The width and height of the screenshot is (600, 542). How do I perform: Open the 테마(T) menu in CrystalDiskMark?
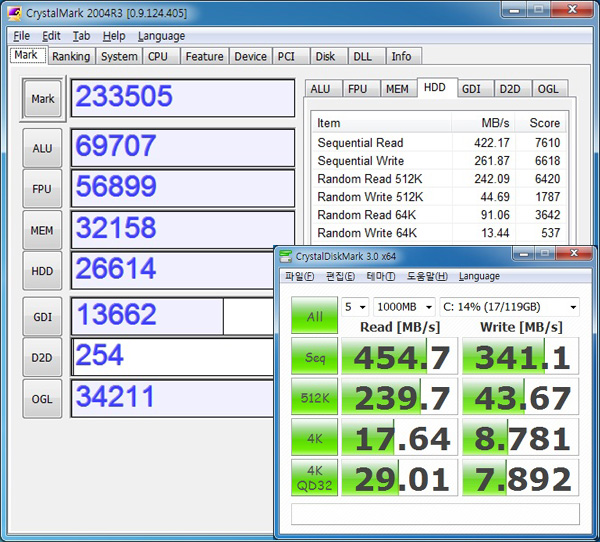(x=381, y=276)
